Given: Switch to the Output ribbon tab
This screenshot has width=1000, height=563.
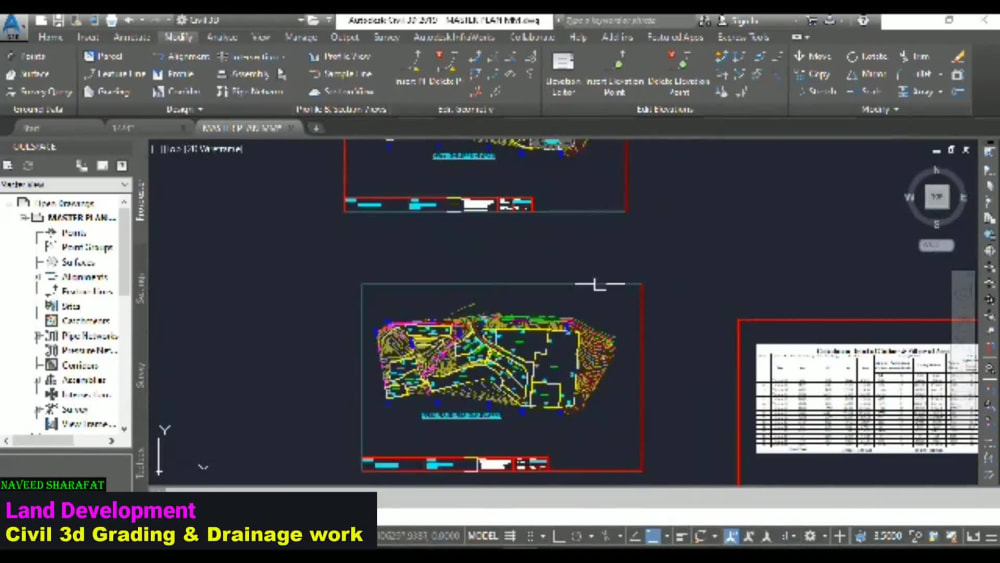Looking at the screenshot, I should pyautogui.click(x=345, y=38).
